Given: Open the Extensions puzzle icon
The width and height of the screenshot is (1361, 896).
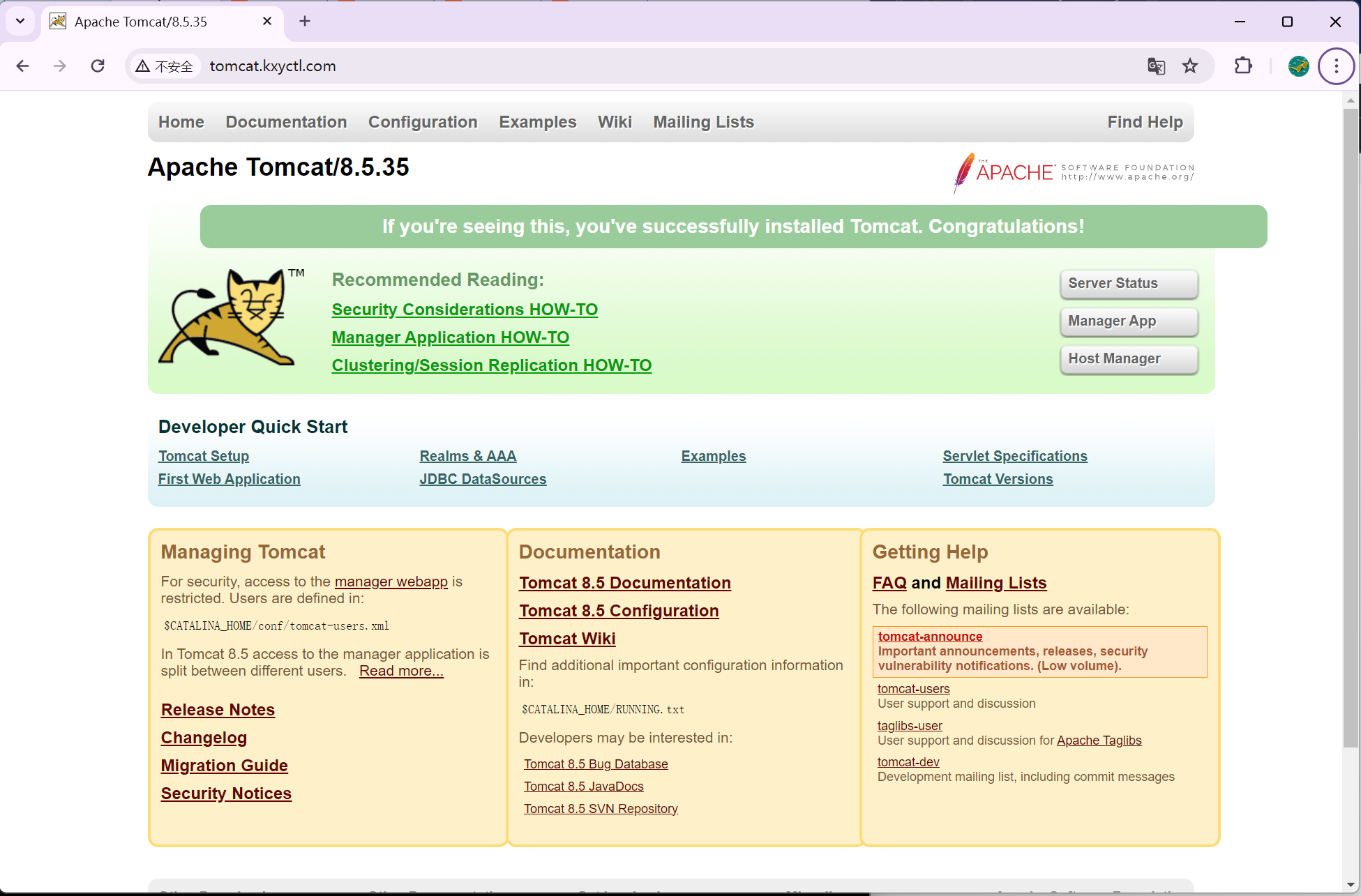Looking at the screenshot, I should point(1243,66).
